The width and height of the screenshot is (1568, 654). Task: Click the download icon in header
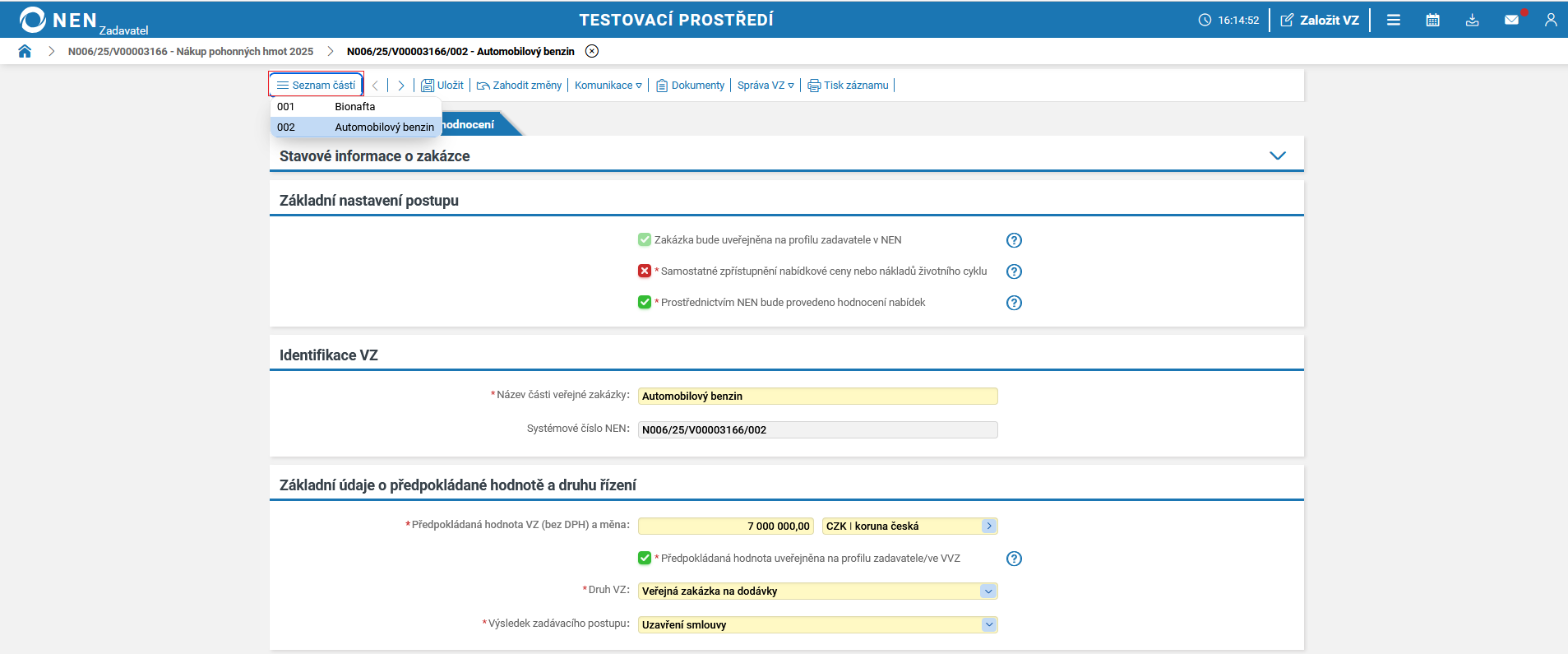coord(1472,20)
